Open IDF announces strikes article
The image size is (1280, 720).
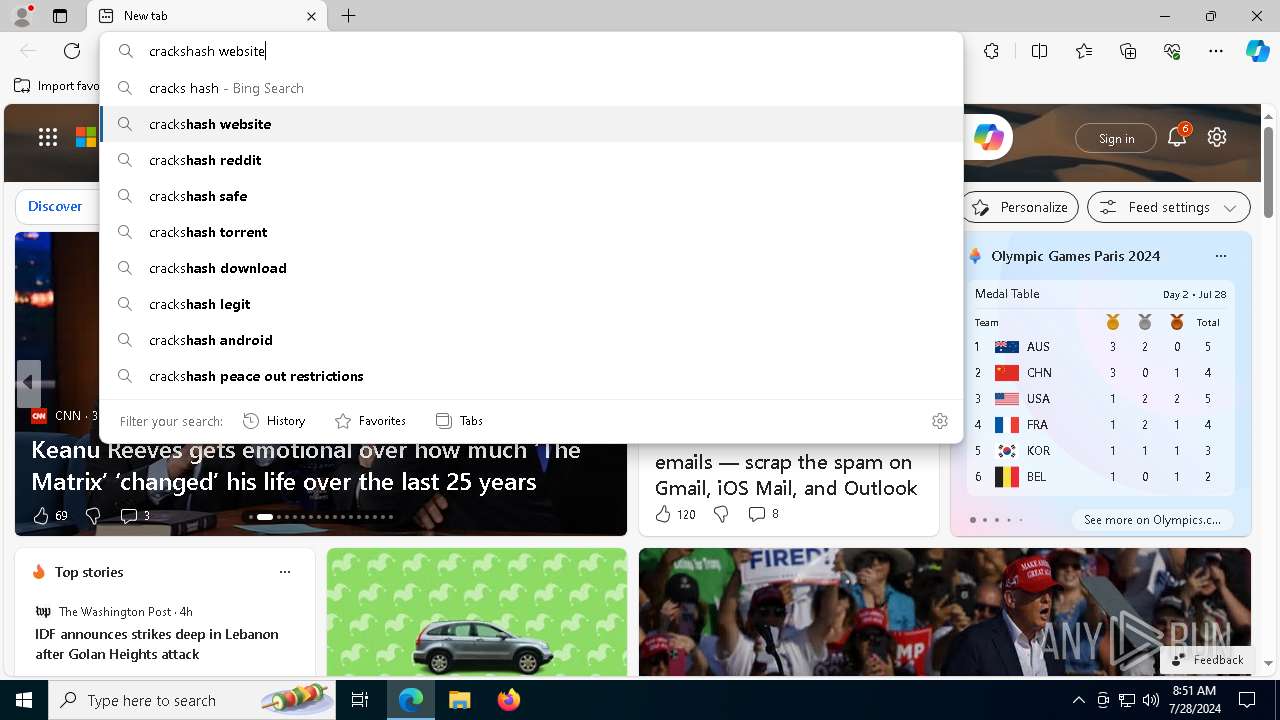[x=157, y=644]
